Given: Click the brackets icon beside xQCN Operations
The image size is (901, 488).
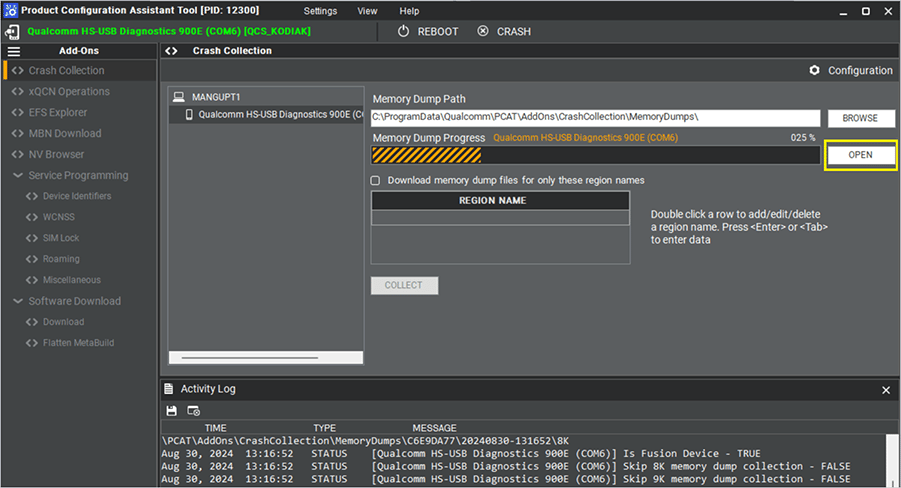Looking at the screenshot, I should pos(18,91).
